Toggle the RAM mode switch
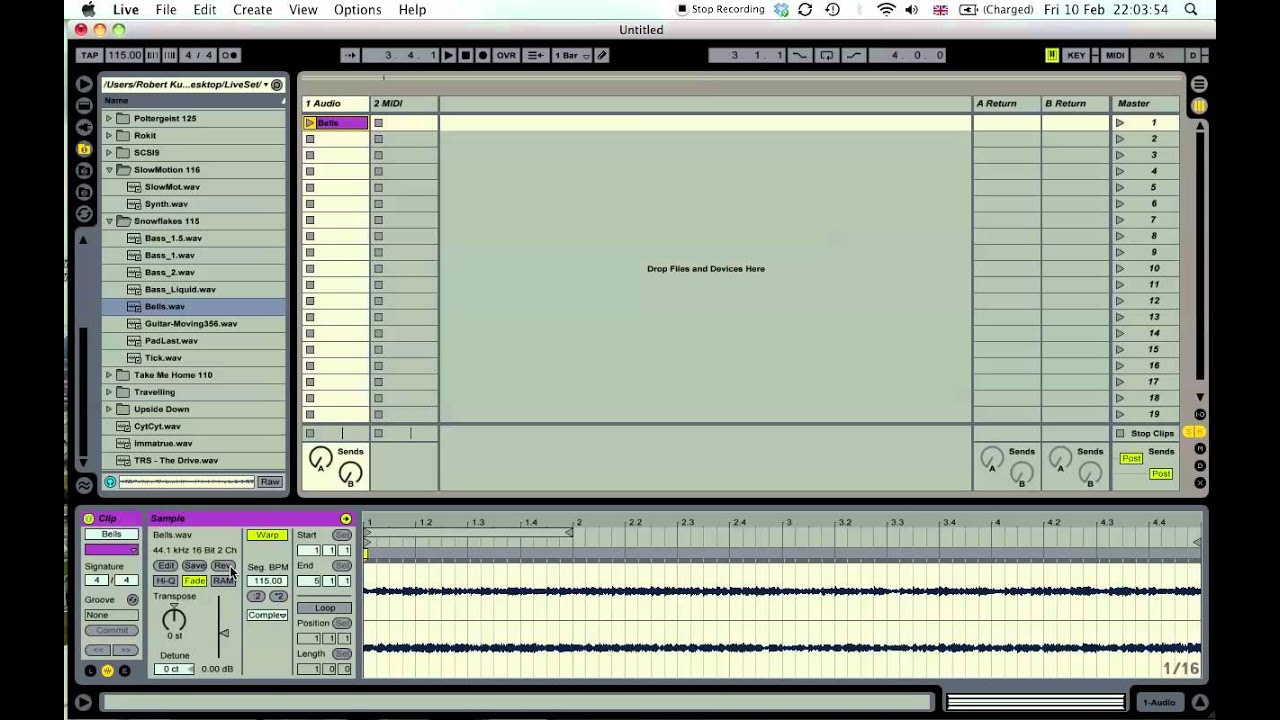This screenshot has height=720, width=1280. tap(222, 581)
